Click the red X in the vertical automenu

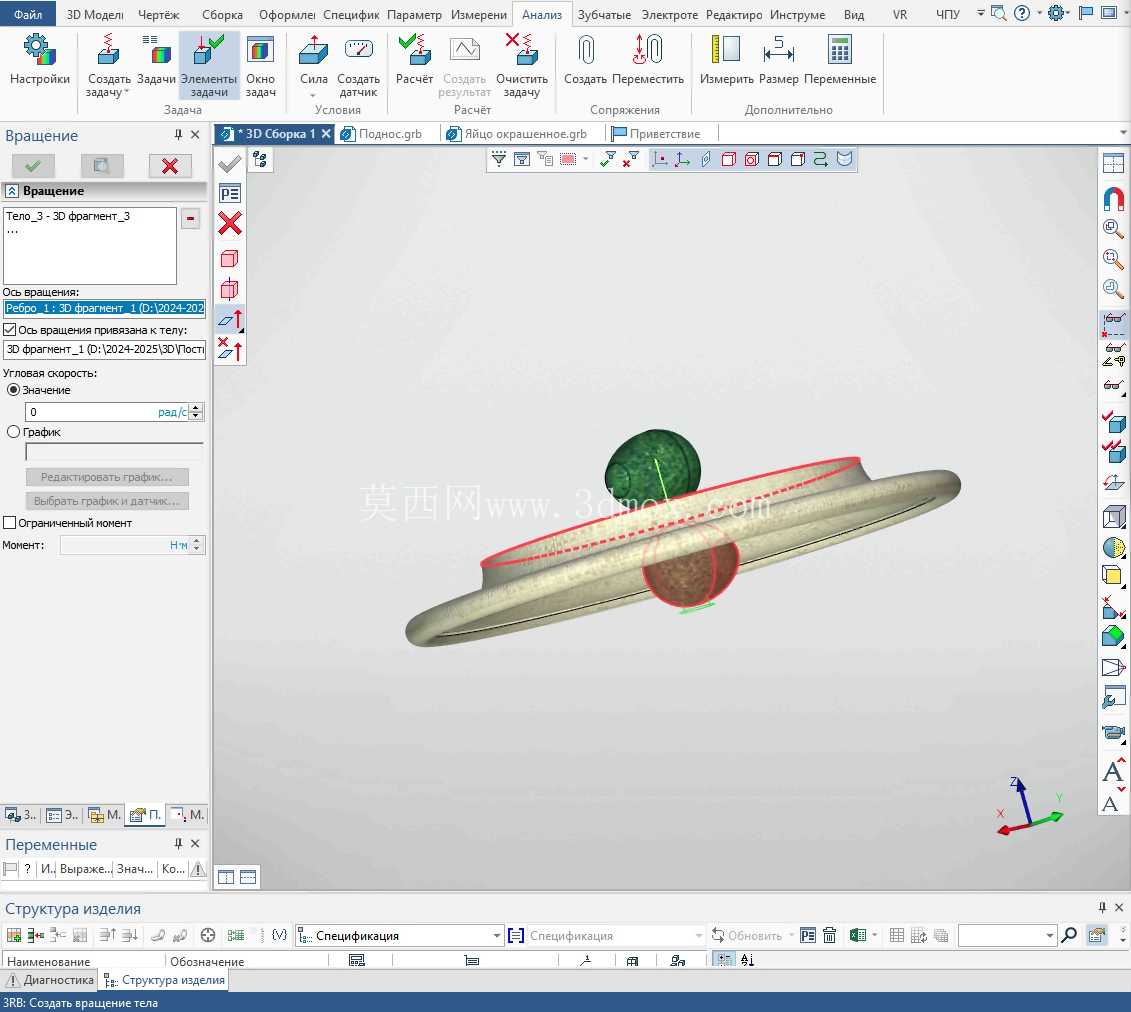click(x=229, y=224)
